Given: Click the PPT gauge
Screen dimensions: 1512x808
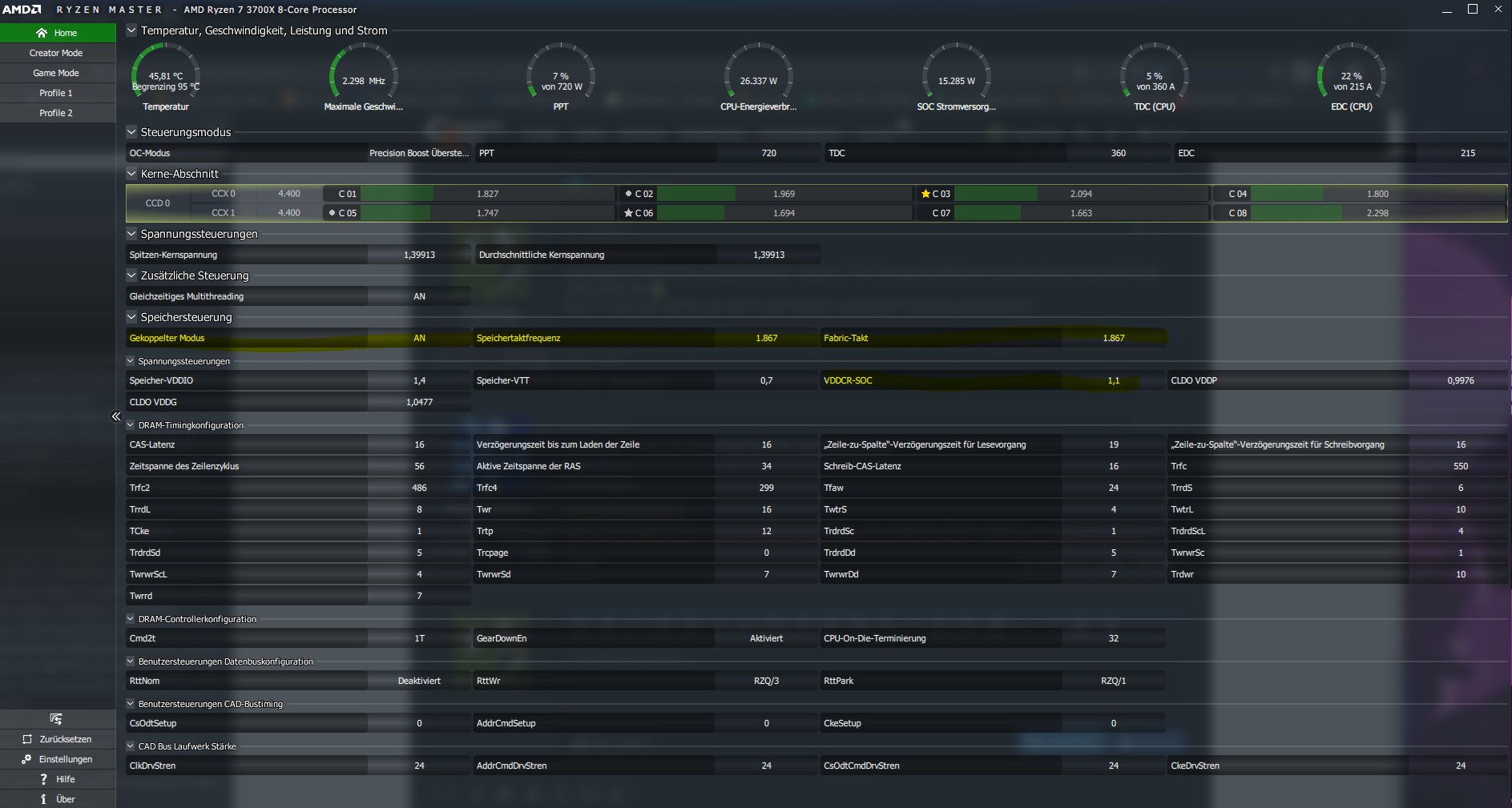Looking at the screenshot, I should click(561, 77).
